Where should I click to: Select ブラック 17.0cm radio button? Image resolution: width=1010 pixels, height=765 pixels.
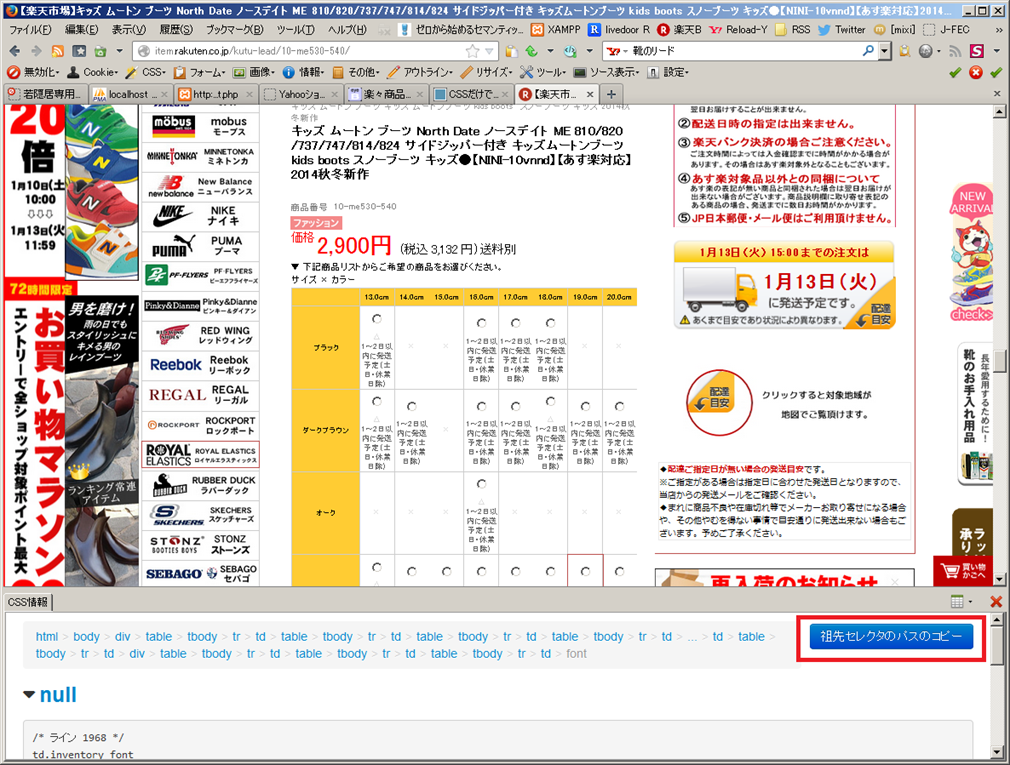point(515,323)
